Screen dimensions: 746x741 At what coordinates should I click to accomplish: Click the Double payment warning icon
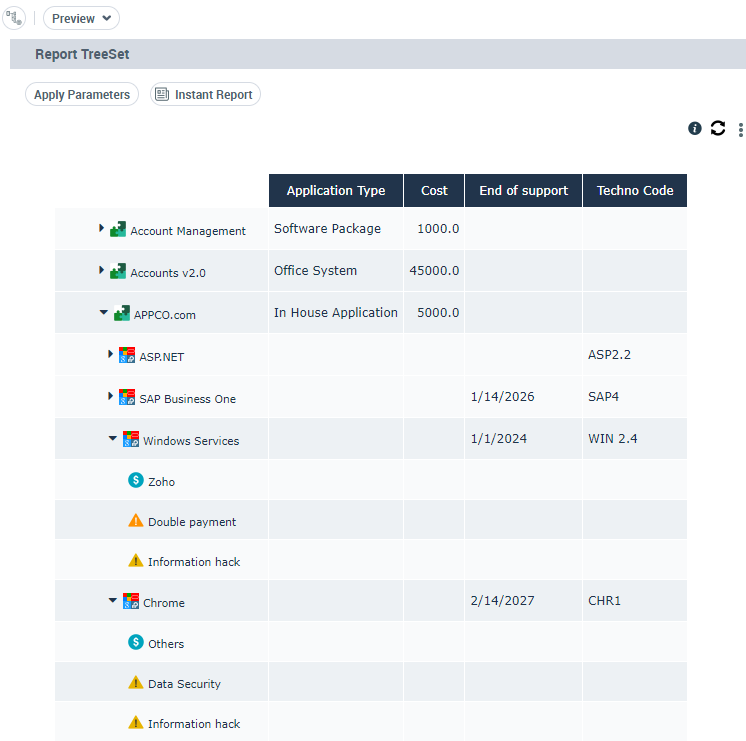point(136,521)
